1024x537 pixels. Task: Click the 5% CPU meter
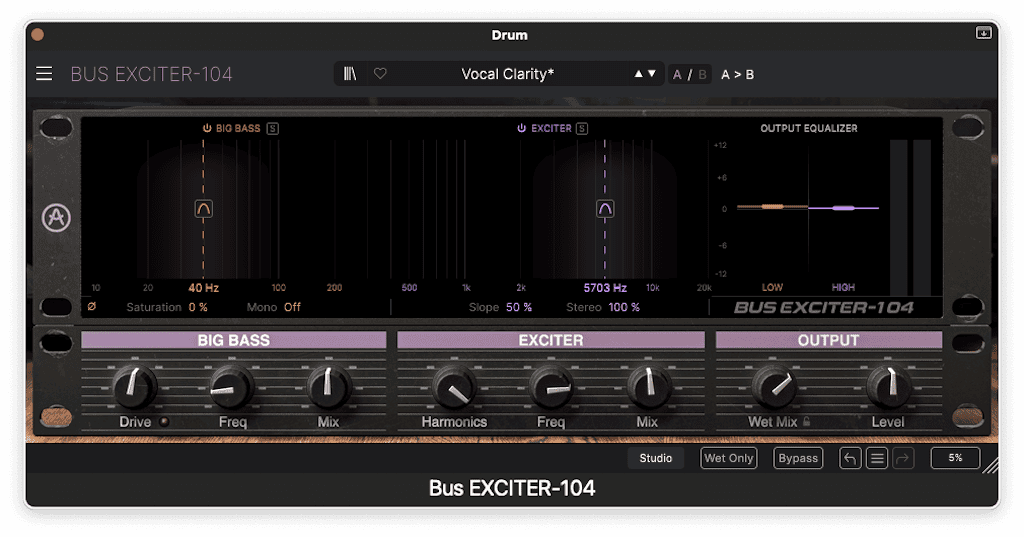tap(955, 458)
